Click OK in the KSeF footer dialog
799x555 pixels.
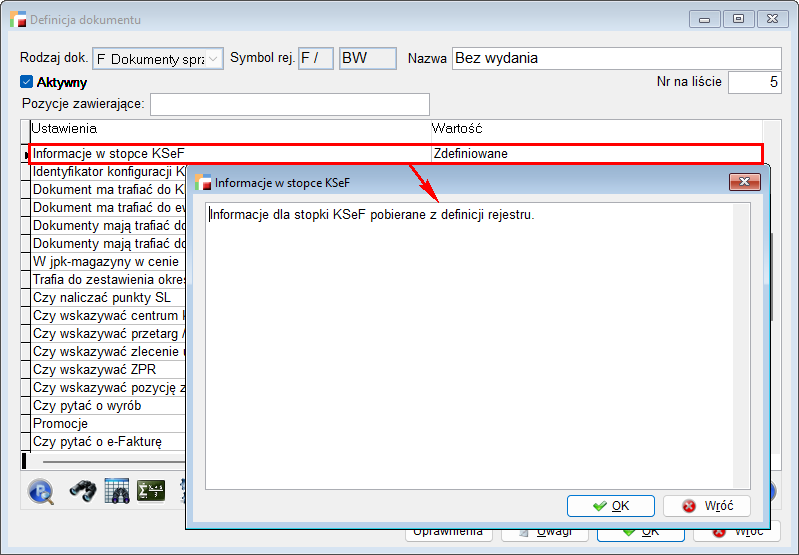click(x=610, y=506)
